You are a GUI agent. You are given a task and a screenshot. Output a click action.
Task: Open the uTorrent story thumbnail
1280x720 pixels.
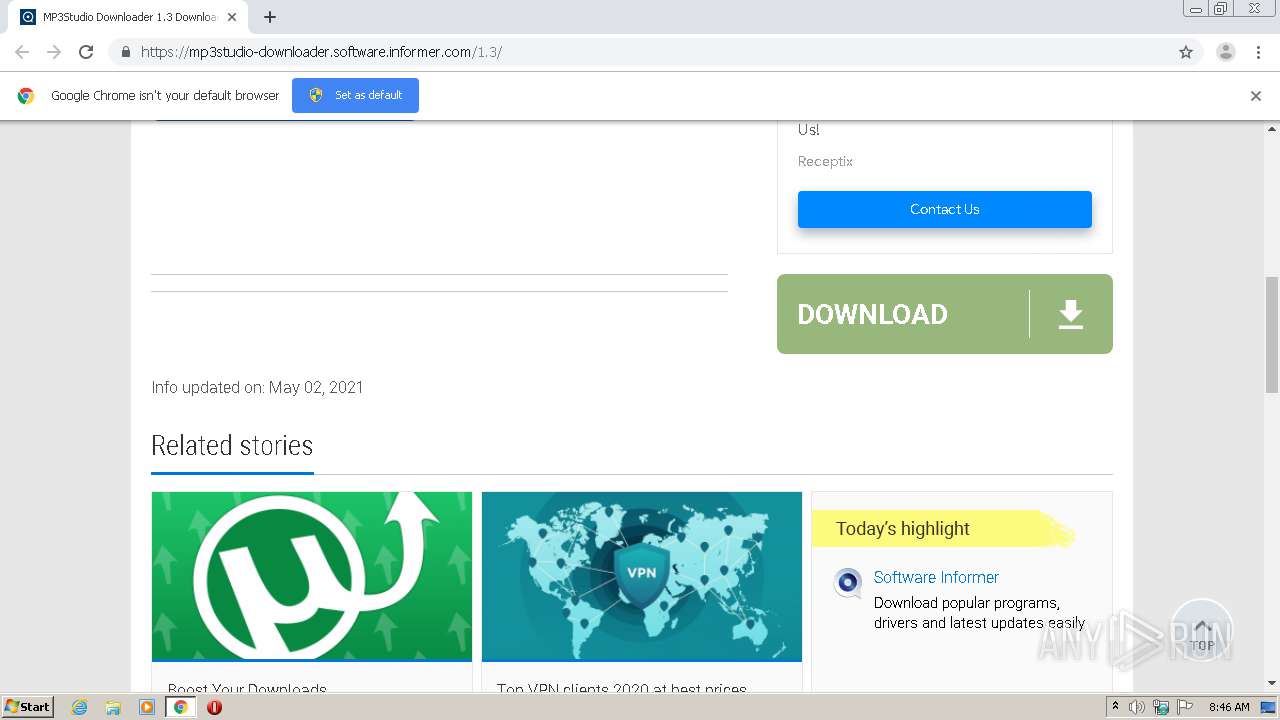pos(312,576)
